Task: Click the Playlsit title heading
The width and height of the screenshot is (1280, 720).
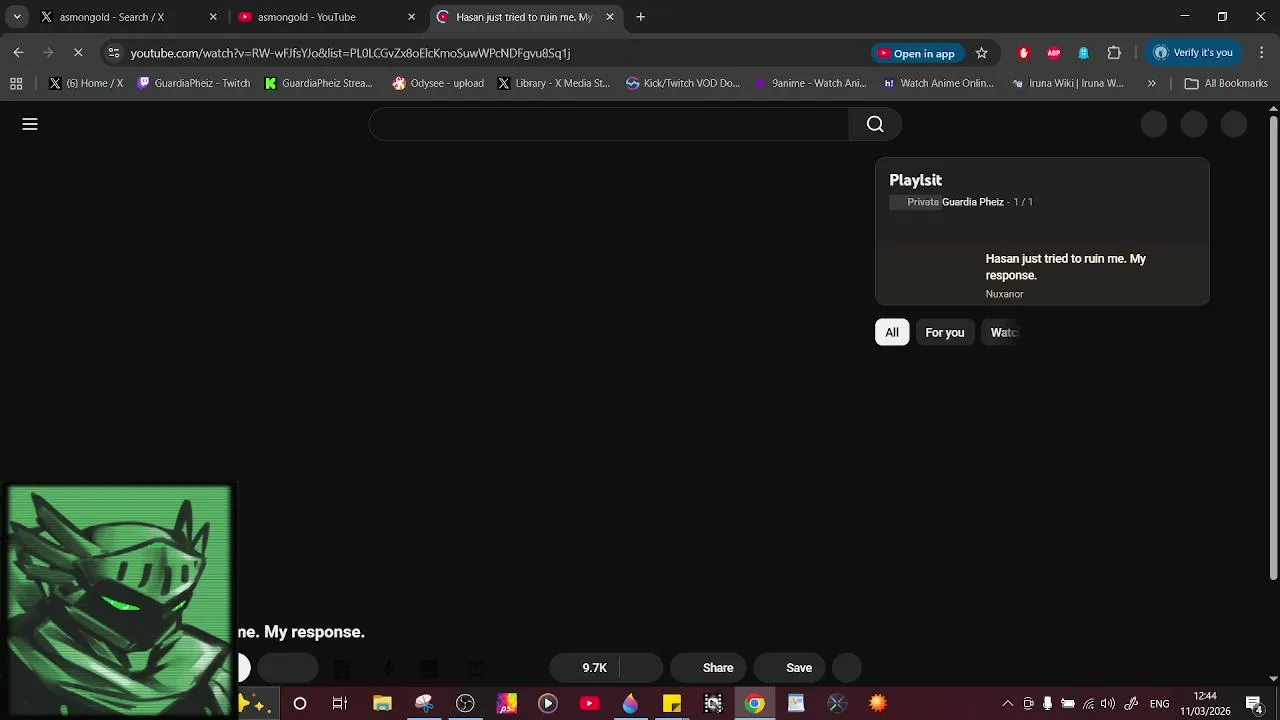Action: (916, 180)
